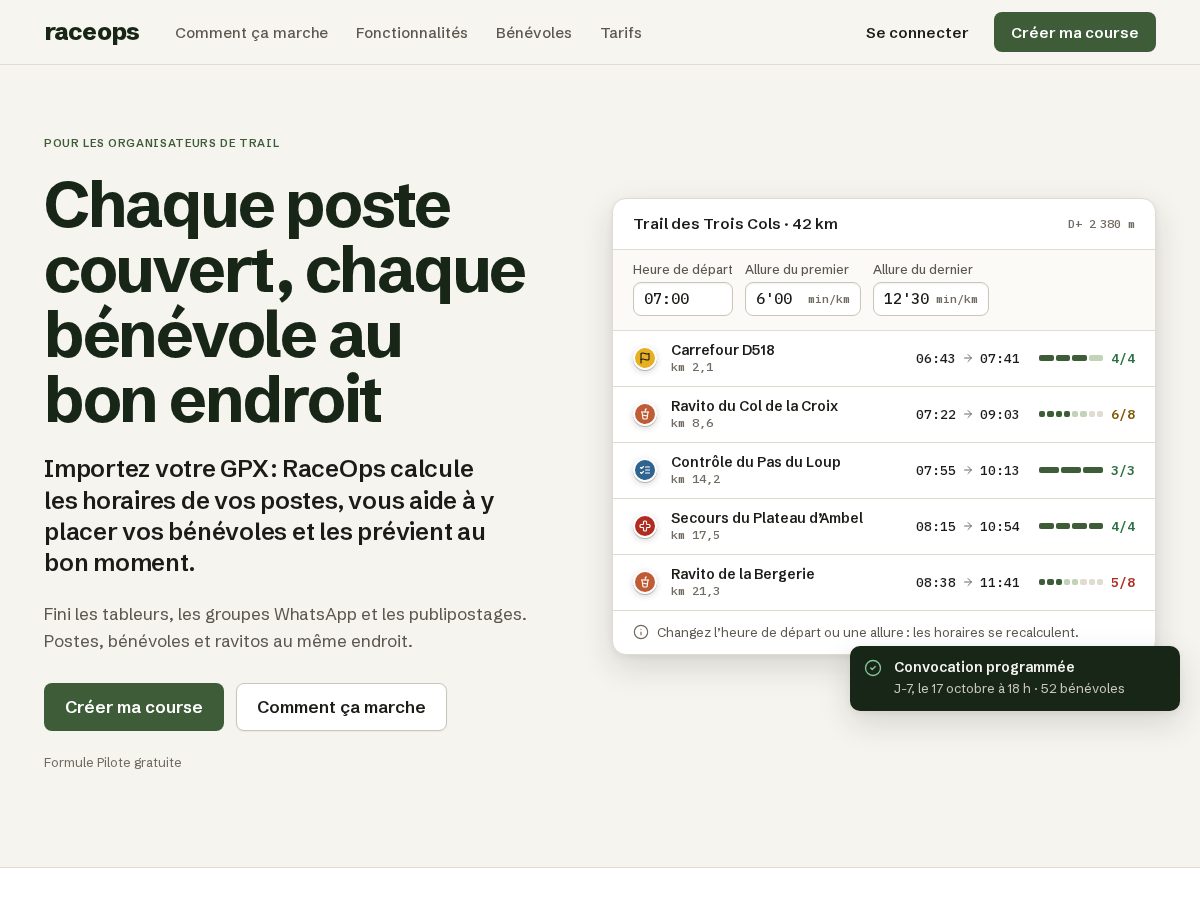Click the Ravito du Col de la Croix staffing dots
The width and height of the screenshot is (1200, 900).
1071,414
